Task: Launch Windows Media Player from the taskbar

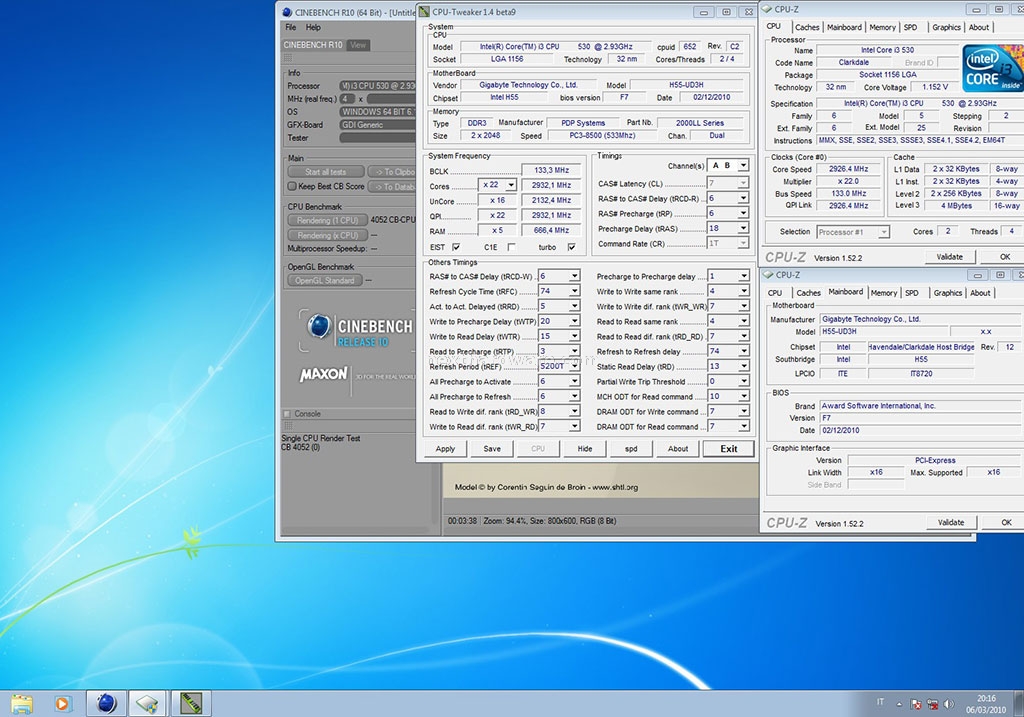Action: tap(62, 703)
